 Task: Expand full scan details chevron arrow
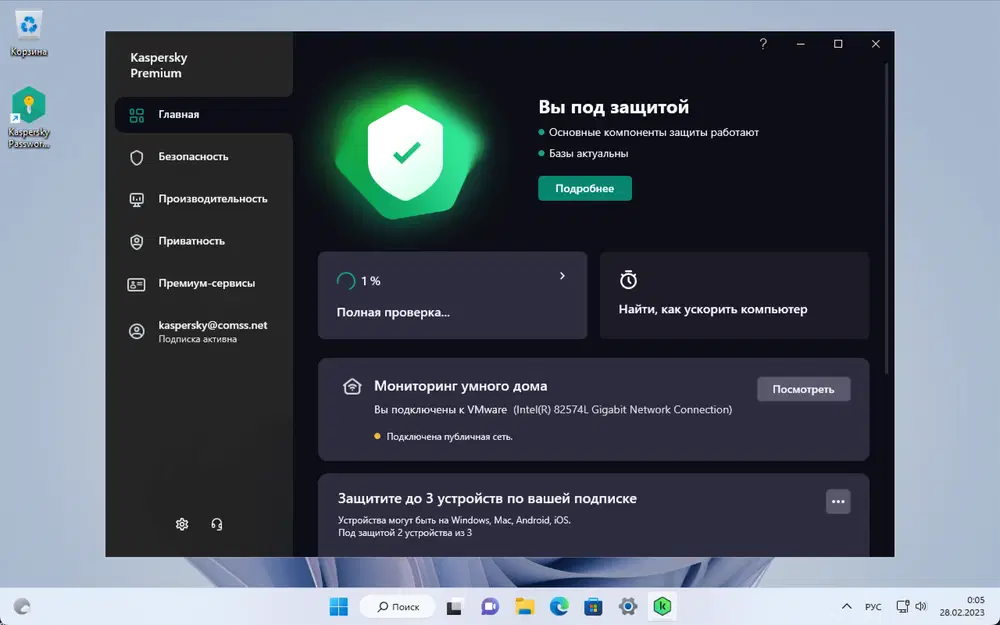tap(562, 276)
